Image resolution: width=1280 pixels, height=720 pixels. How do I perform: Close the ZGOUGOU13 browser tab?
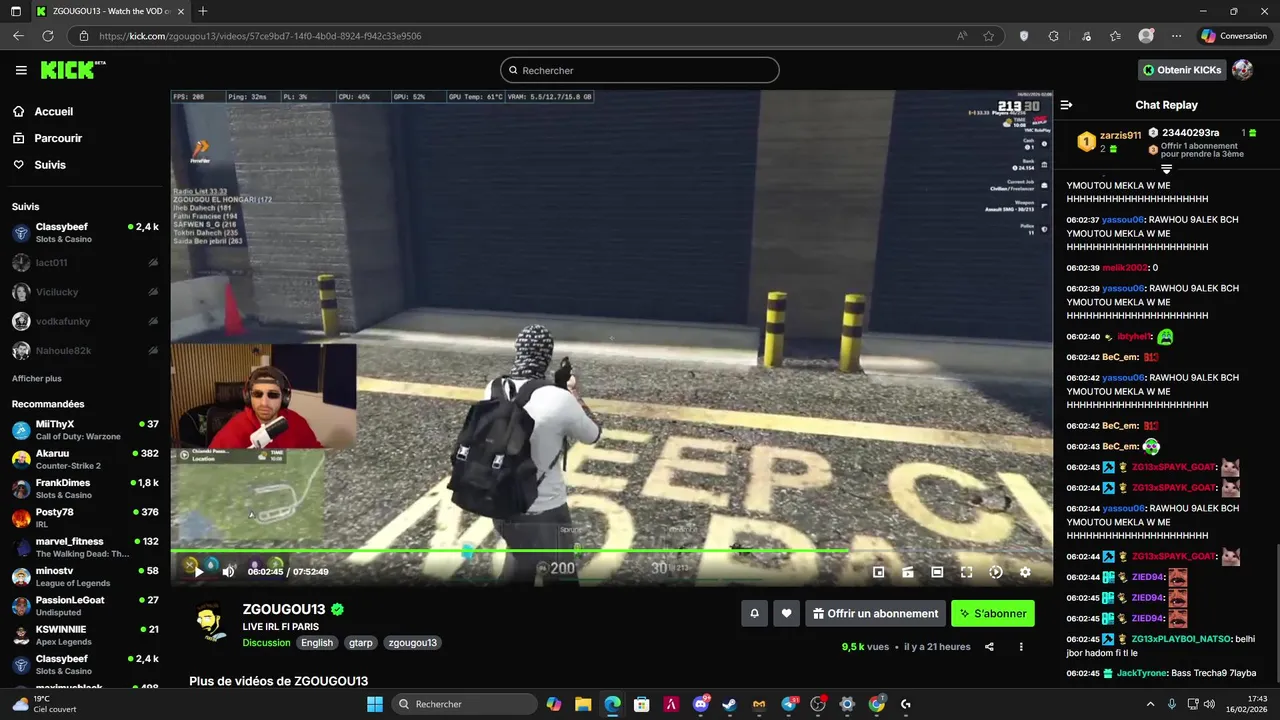tap(180, 11)
